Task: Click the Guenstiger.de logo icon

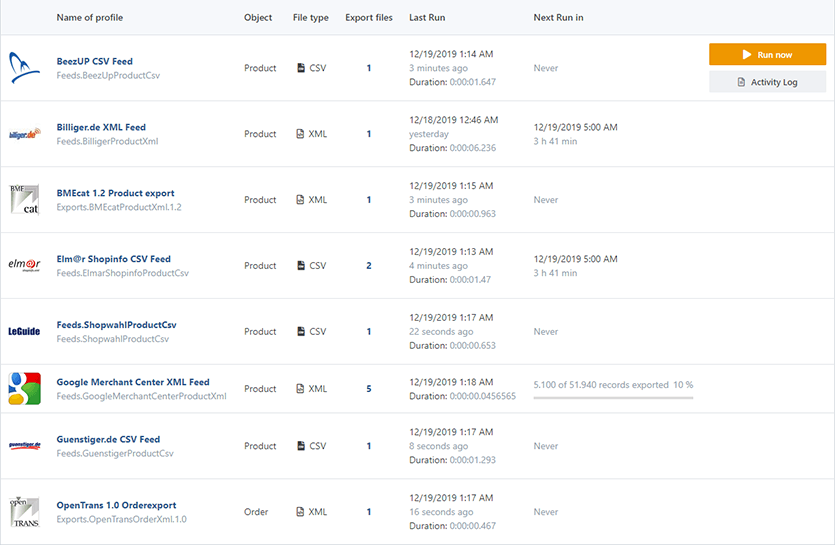Action: pos(24,445)
